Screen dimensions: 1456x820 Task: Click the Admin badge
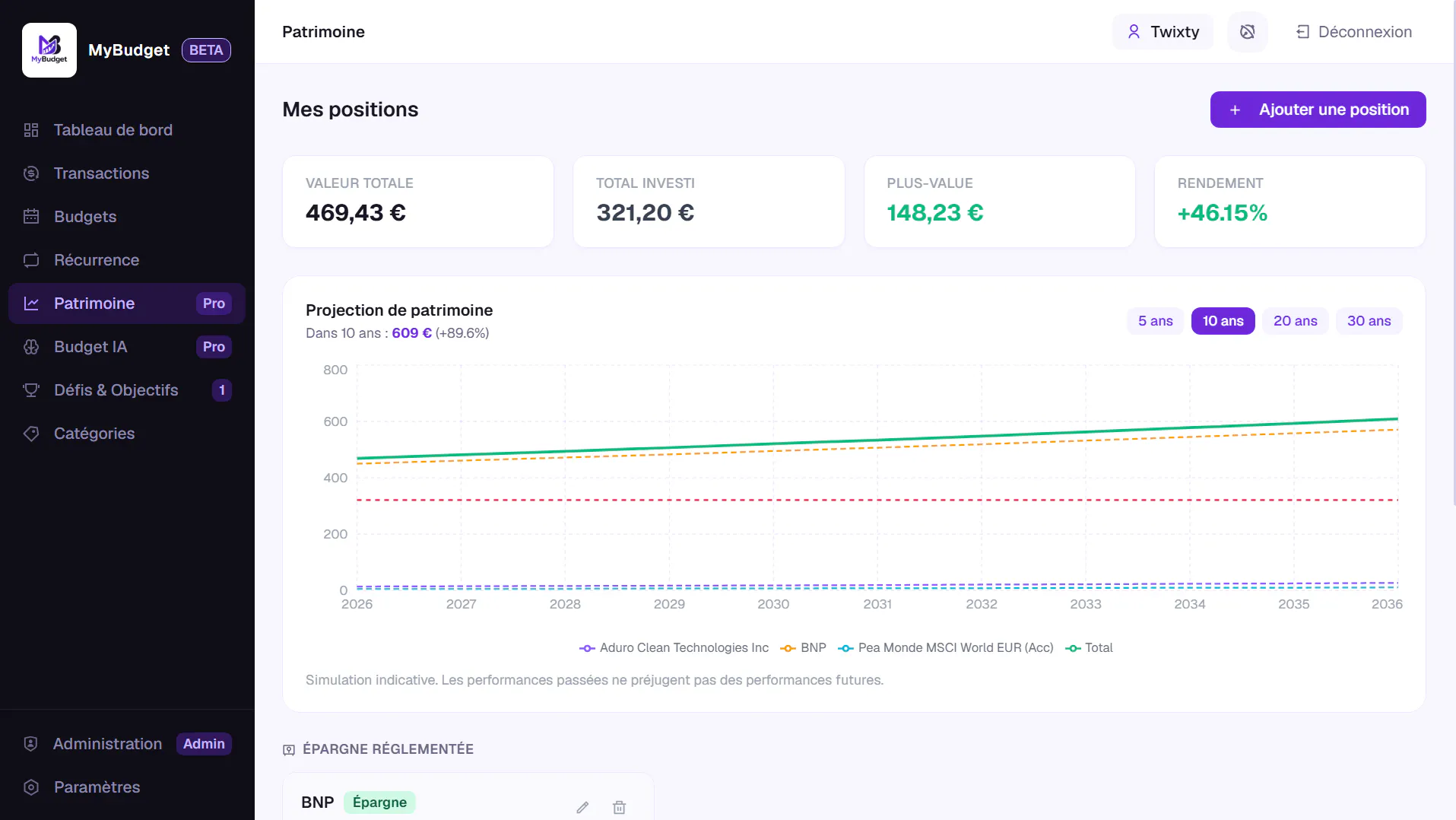pyautogui.click(x=204, y=744)
